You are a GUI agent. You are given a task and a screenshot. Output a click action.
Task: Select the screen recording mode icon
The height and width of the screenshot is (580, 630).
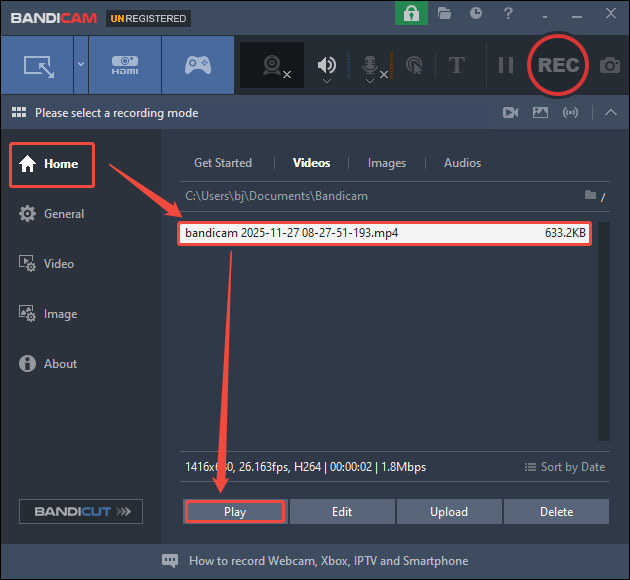(39, 66)
